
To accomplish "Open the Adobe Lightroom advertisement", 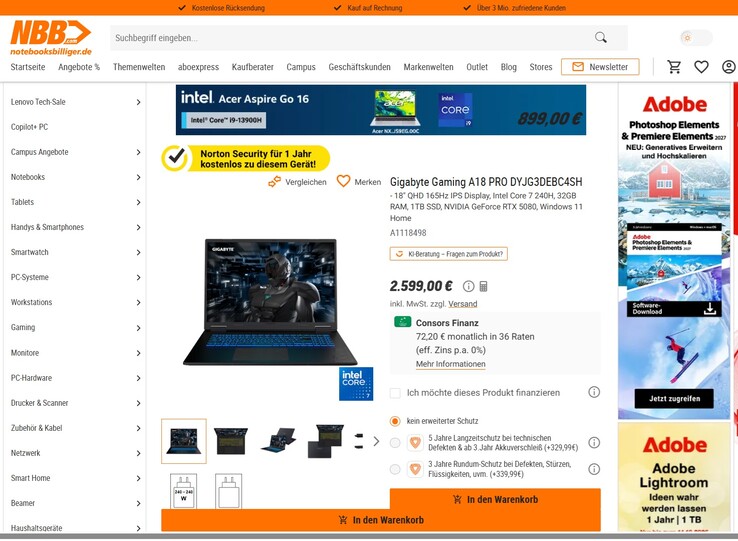I will pos(674,477).
